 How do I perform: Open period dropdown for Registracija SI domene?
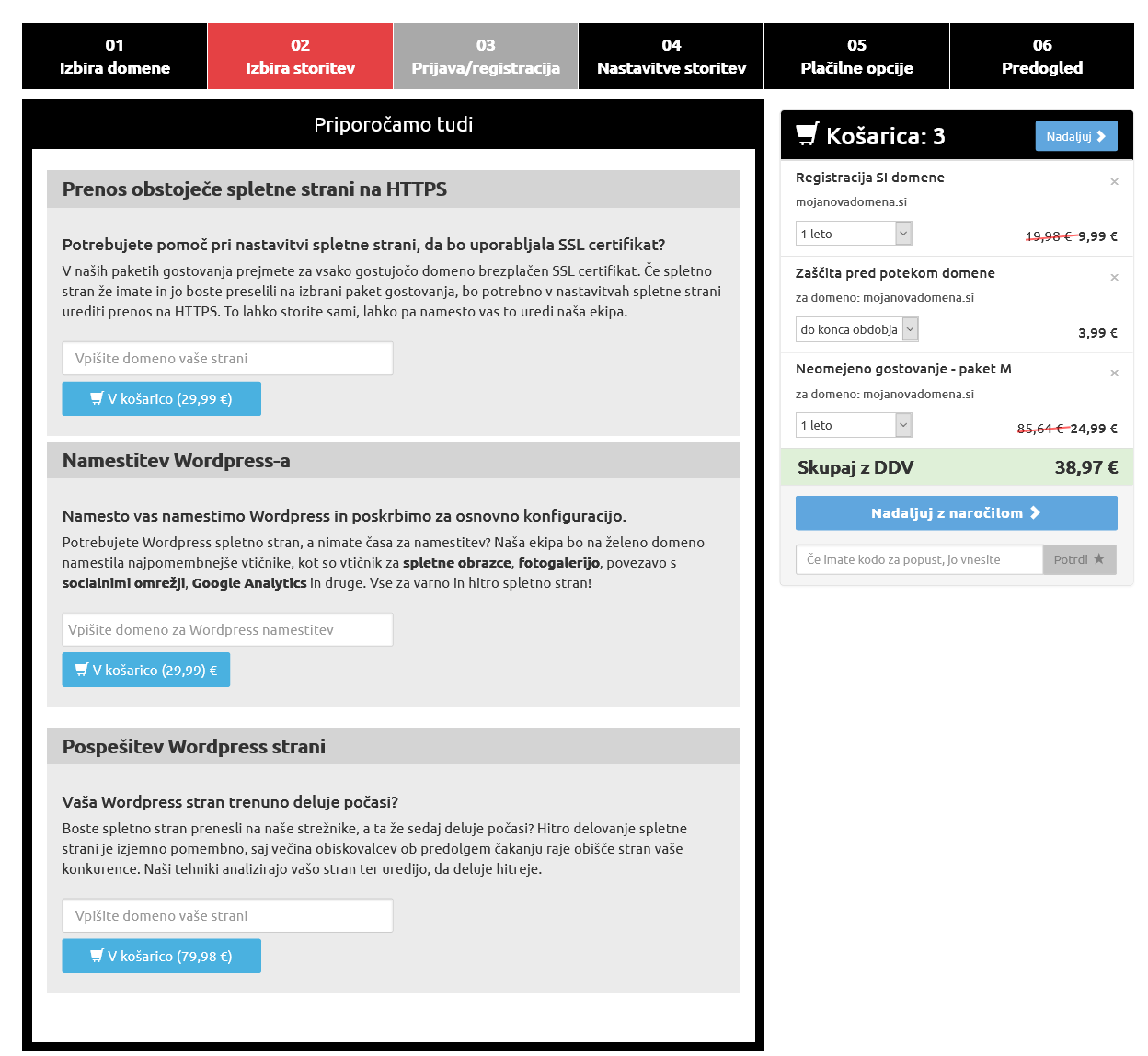coord(854,234)
